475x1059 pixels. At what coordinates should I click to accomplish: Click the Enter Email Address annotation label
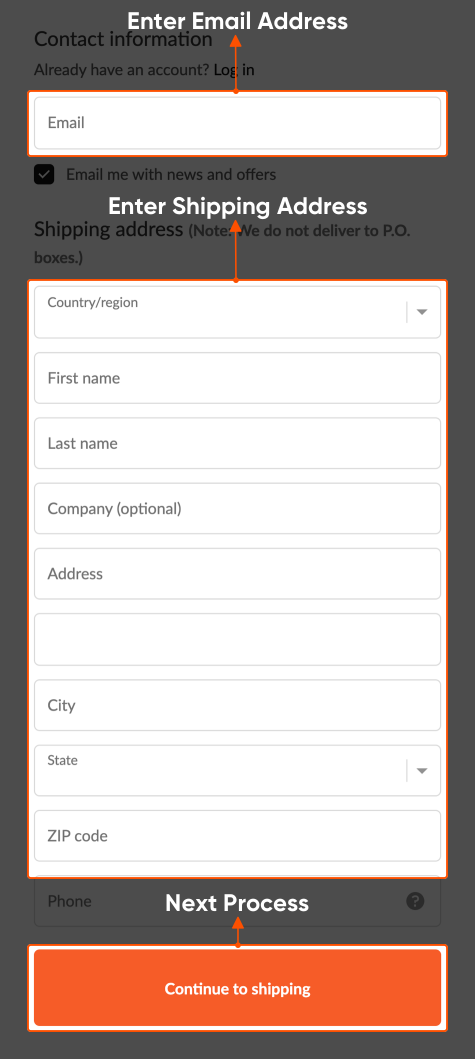pos(237,21)
